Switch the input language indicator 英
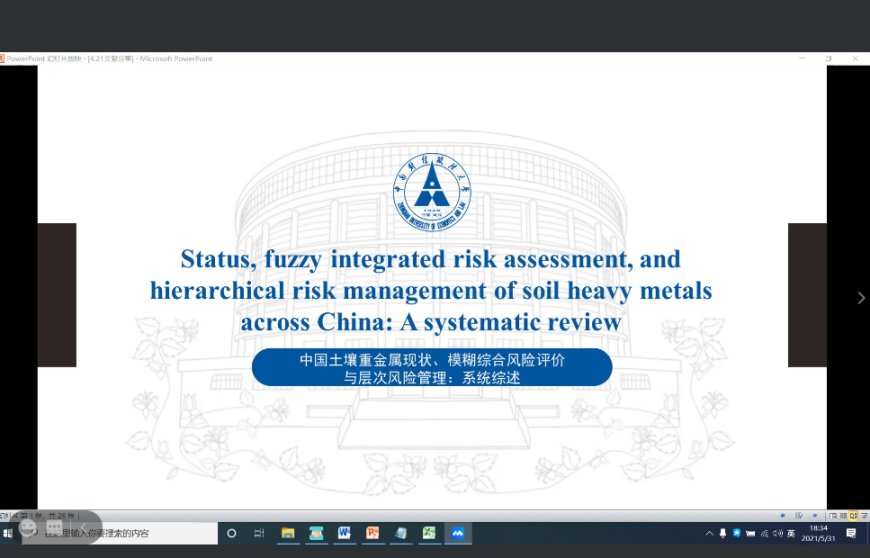The height and width of the screenshot is (558, 870). pos(791,533)
